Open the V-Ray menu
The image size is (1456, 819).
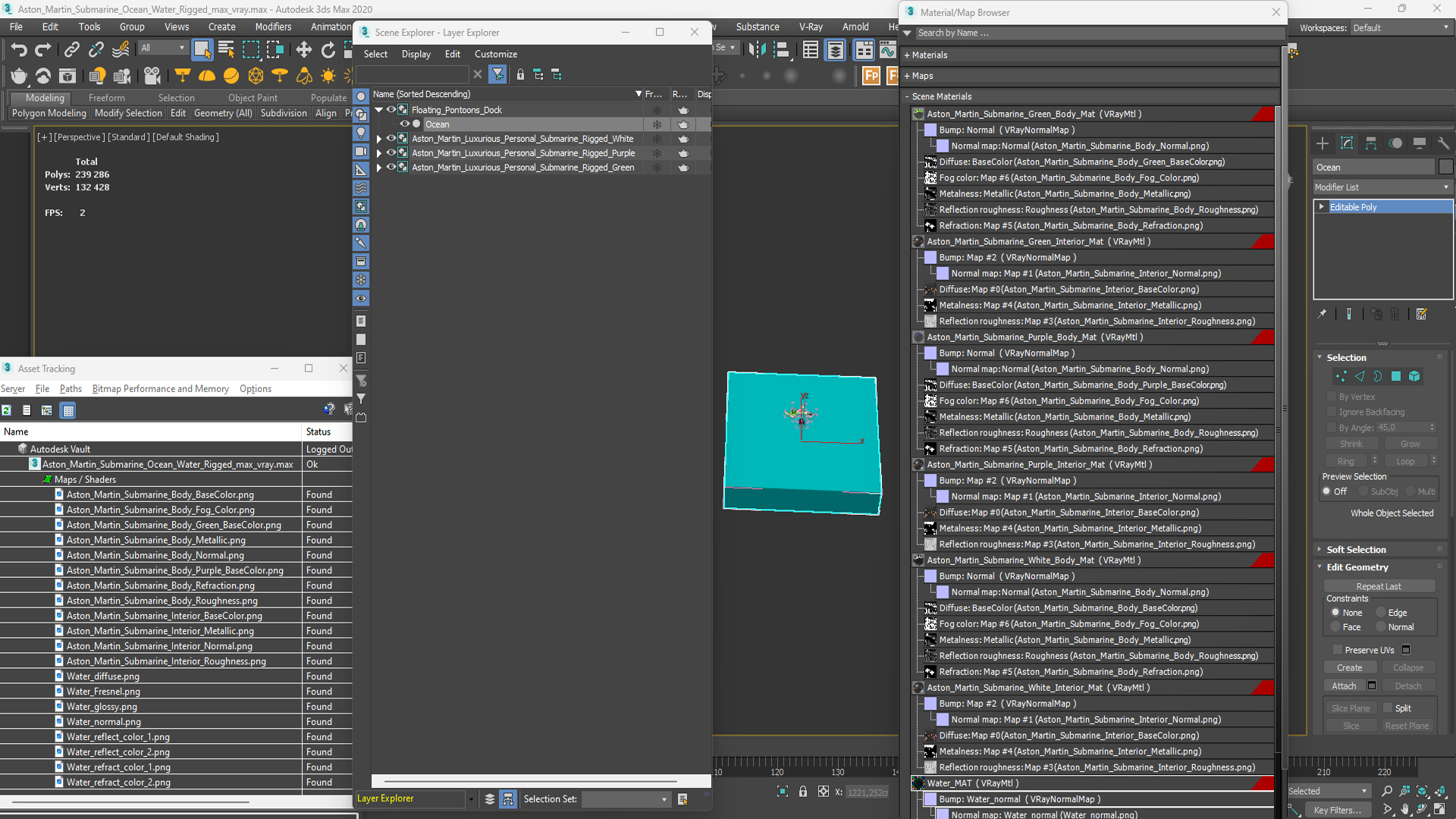(811, 27)
